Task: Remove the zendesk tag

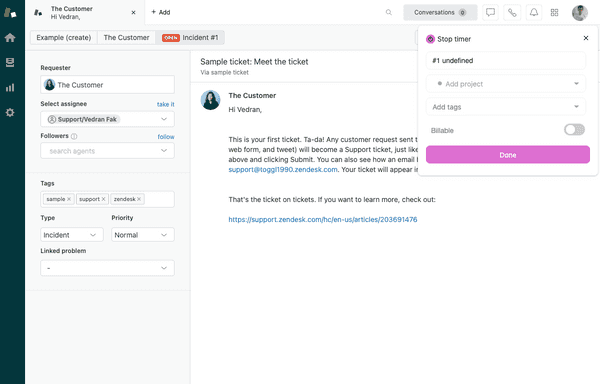Action: tap(139, 199)
